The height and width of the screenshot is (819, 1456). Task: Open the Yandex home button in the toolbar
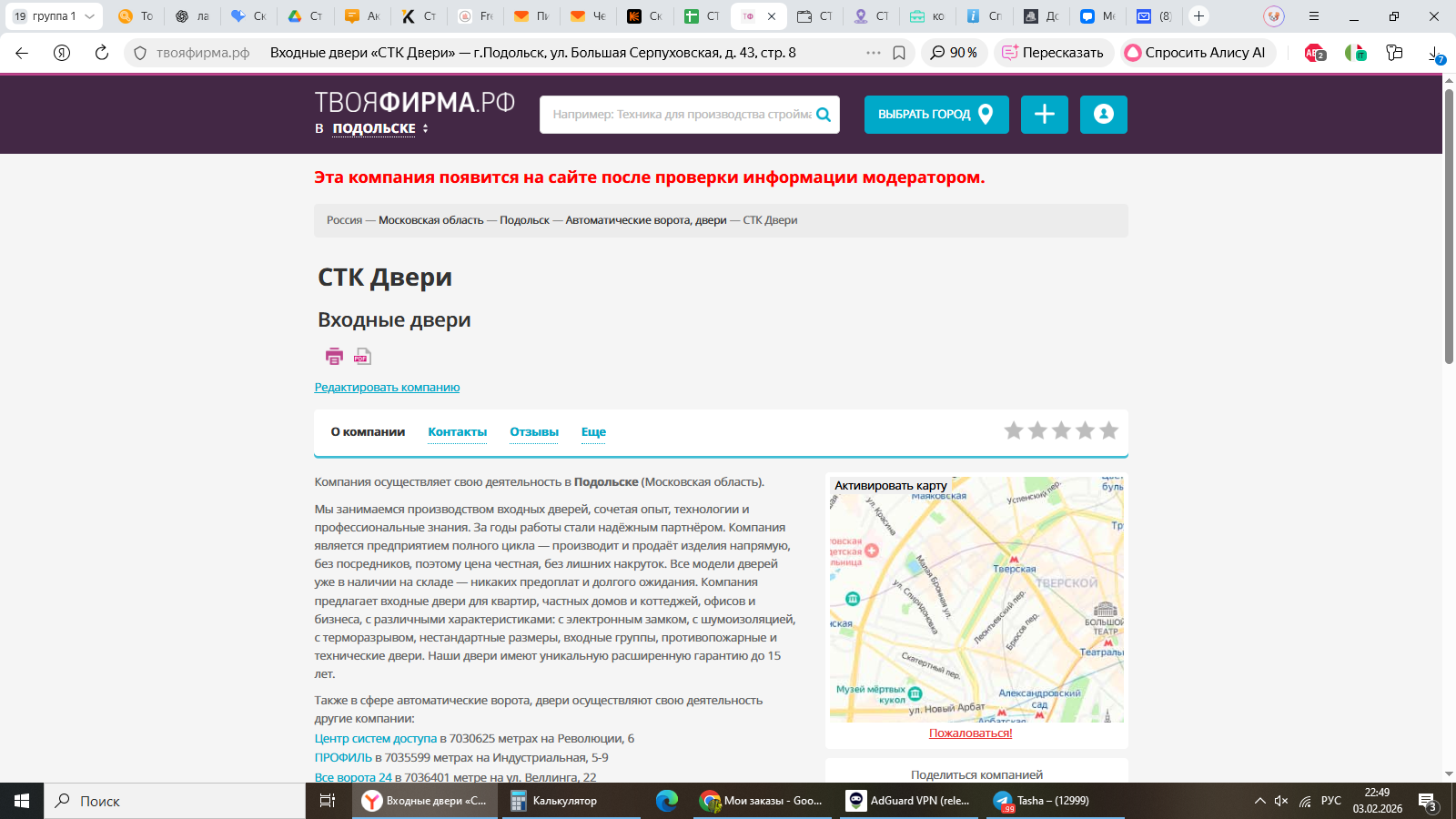tap(62, 53)
